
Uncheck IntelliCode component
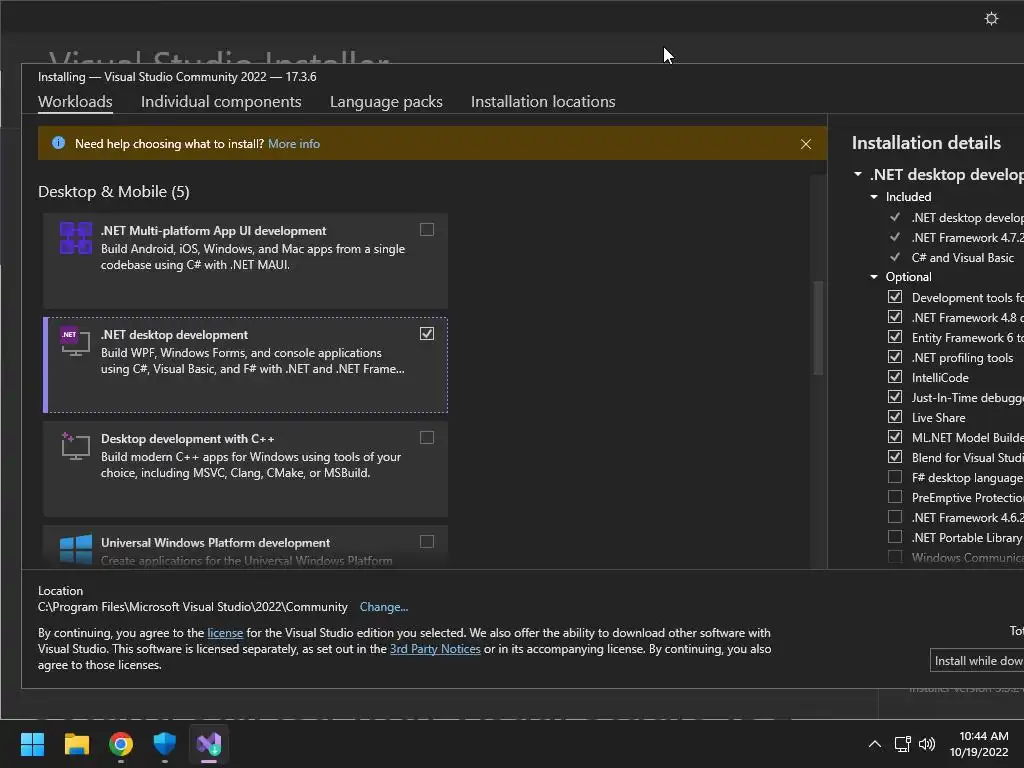pos(895,377)
